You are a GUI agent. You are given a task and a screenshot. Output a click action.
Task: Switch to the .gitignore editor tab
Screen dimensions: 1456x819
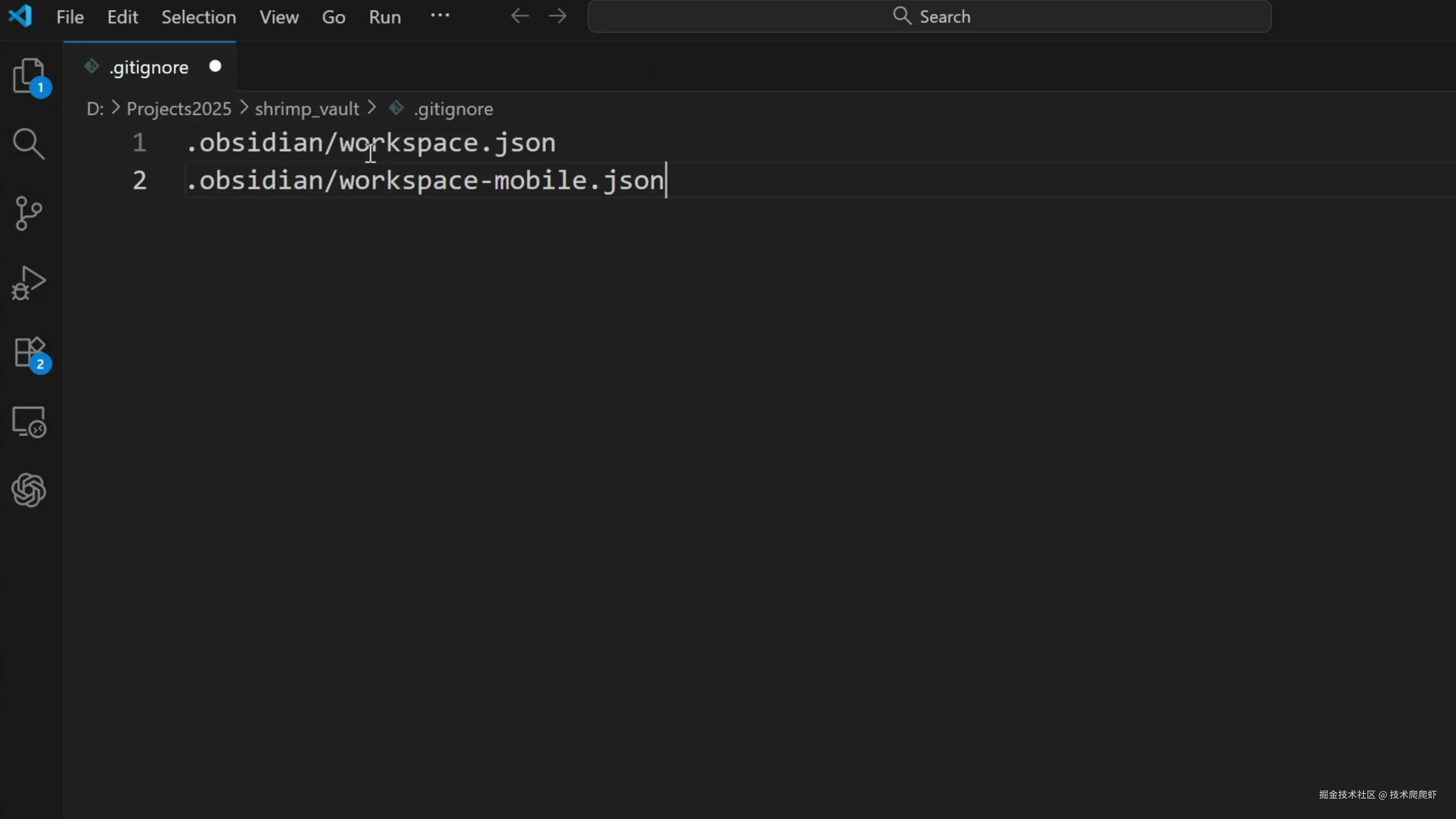[x=149, y=67]
